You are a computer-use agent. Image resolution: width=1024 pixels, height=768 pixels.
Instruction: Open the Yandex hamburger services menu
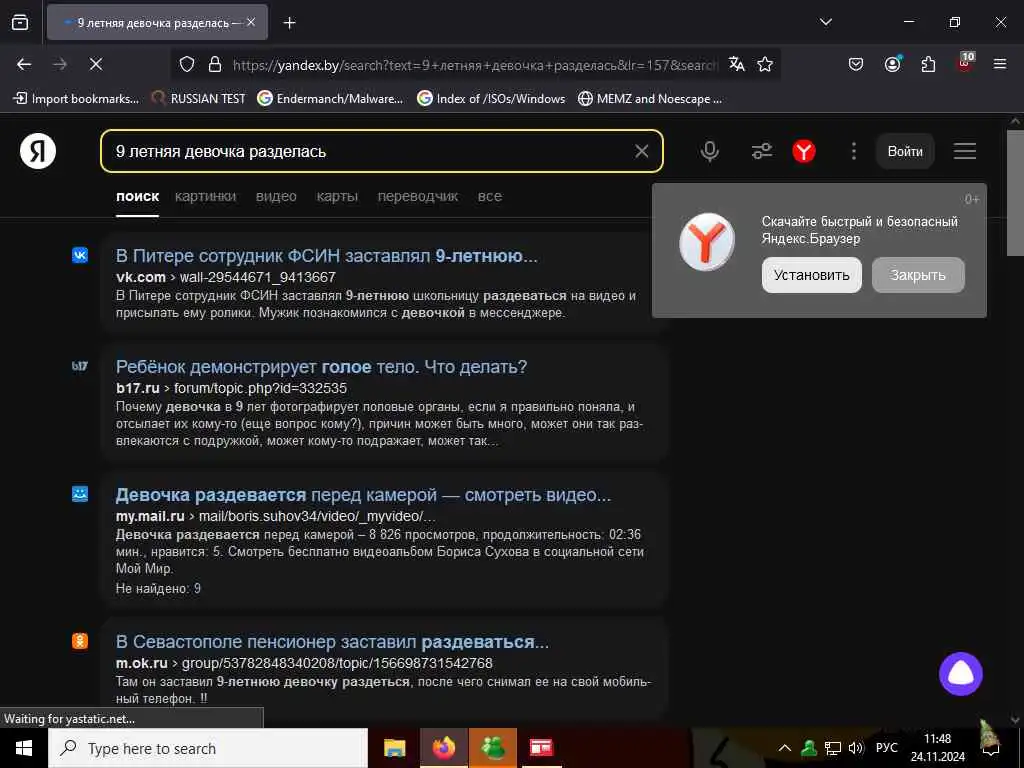click(965, 151)
